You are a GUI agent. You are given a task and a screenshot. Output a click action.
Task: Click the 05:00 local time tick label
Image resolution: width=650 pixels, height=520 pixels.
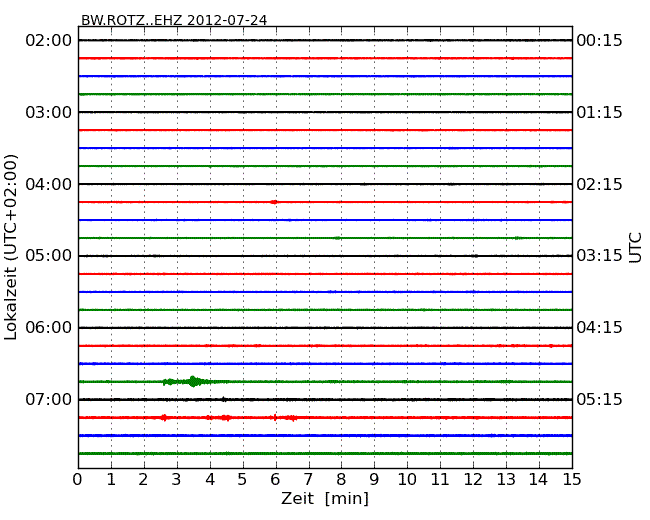click(x=49, y=255)
